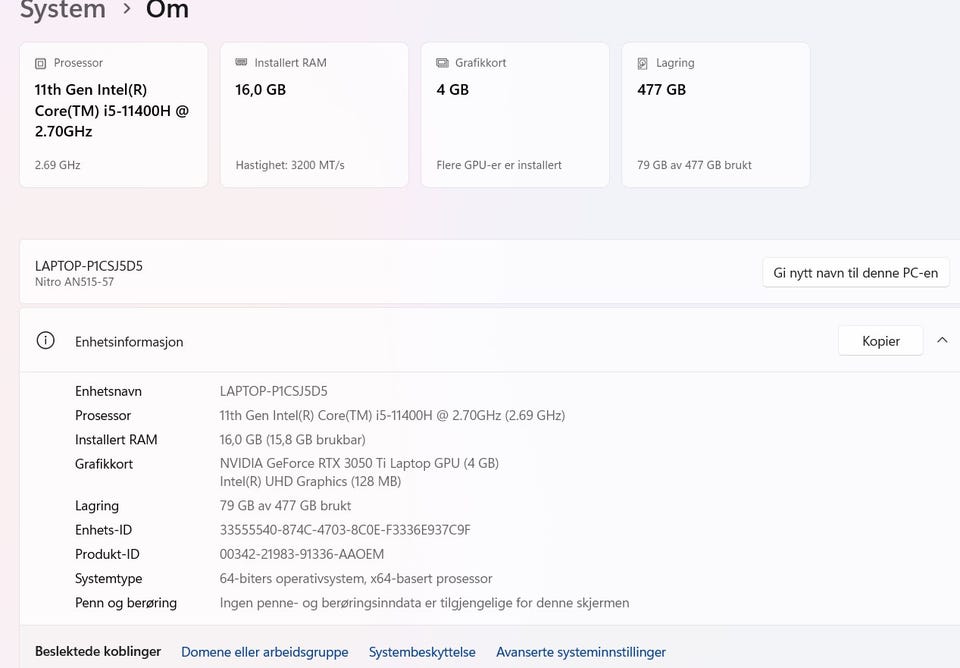Click the Prosessor chip icon
Image resolution: width=960 pixels, height=668 pixels.
(40, 63)
